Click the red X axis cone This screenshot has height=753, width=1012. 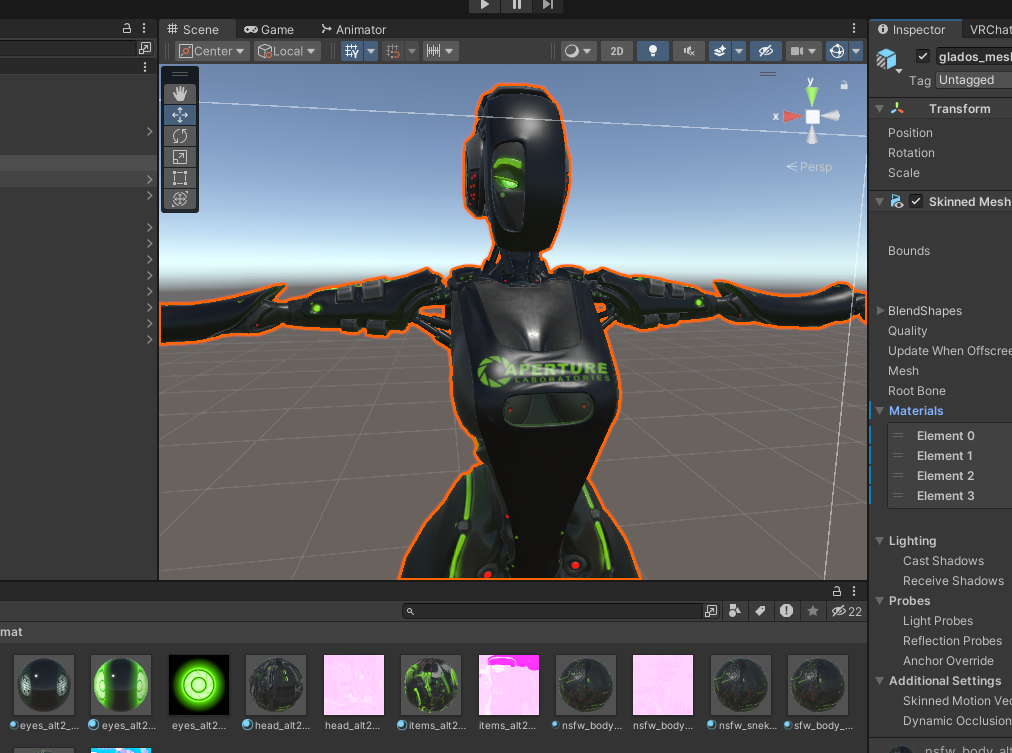[x=792, y=116]
